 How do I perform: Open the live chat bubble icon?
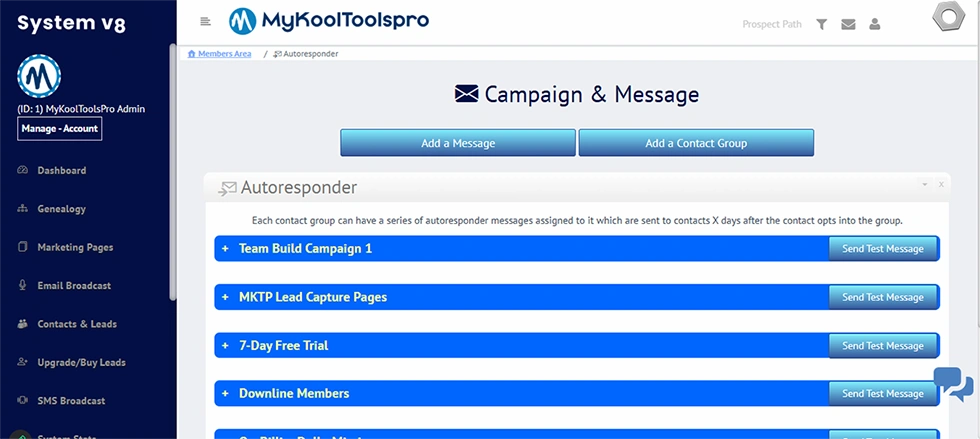click(x=953, y=384)
